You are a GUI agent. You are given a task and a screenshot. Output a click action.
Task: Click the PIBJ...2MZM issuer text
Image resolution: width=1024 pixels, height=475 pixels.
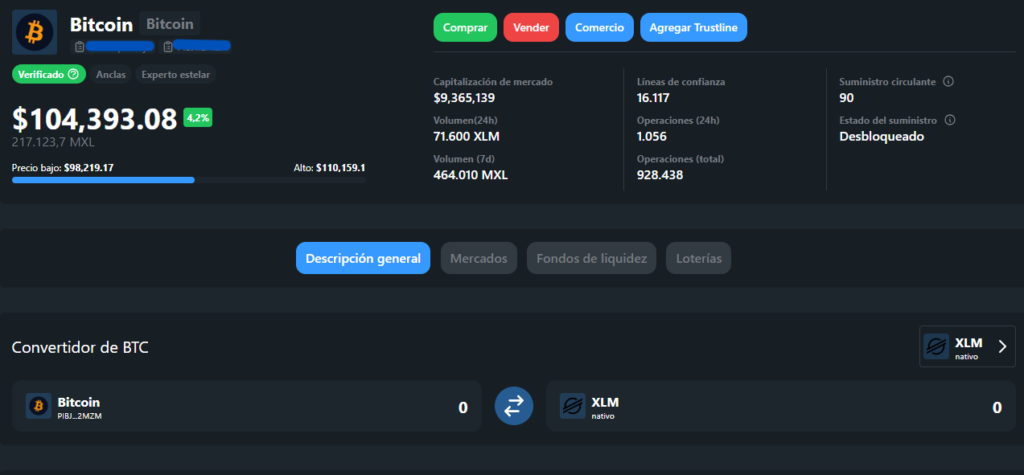[80, 415]
